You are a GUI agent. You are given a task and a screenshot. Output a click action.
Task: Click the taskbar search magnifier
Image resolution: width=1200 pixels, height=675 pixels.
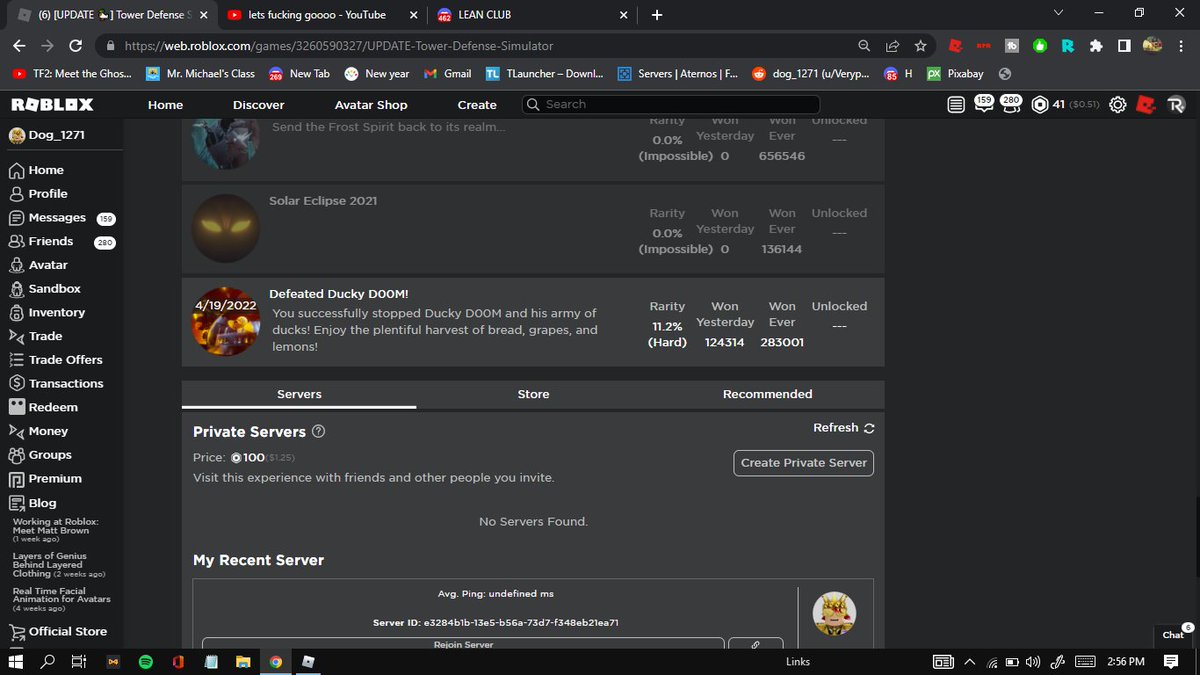[47, 662]
